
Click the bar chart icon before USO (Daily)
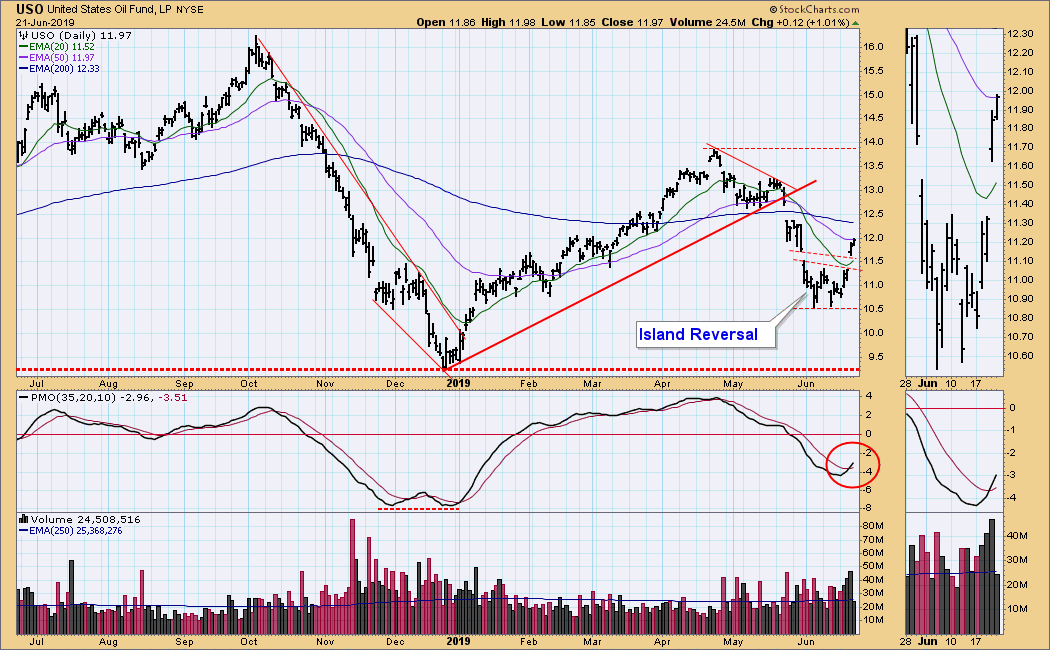(x=23, y=35)
